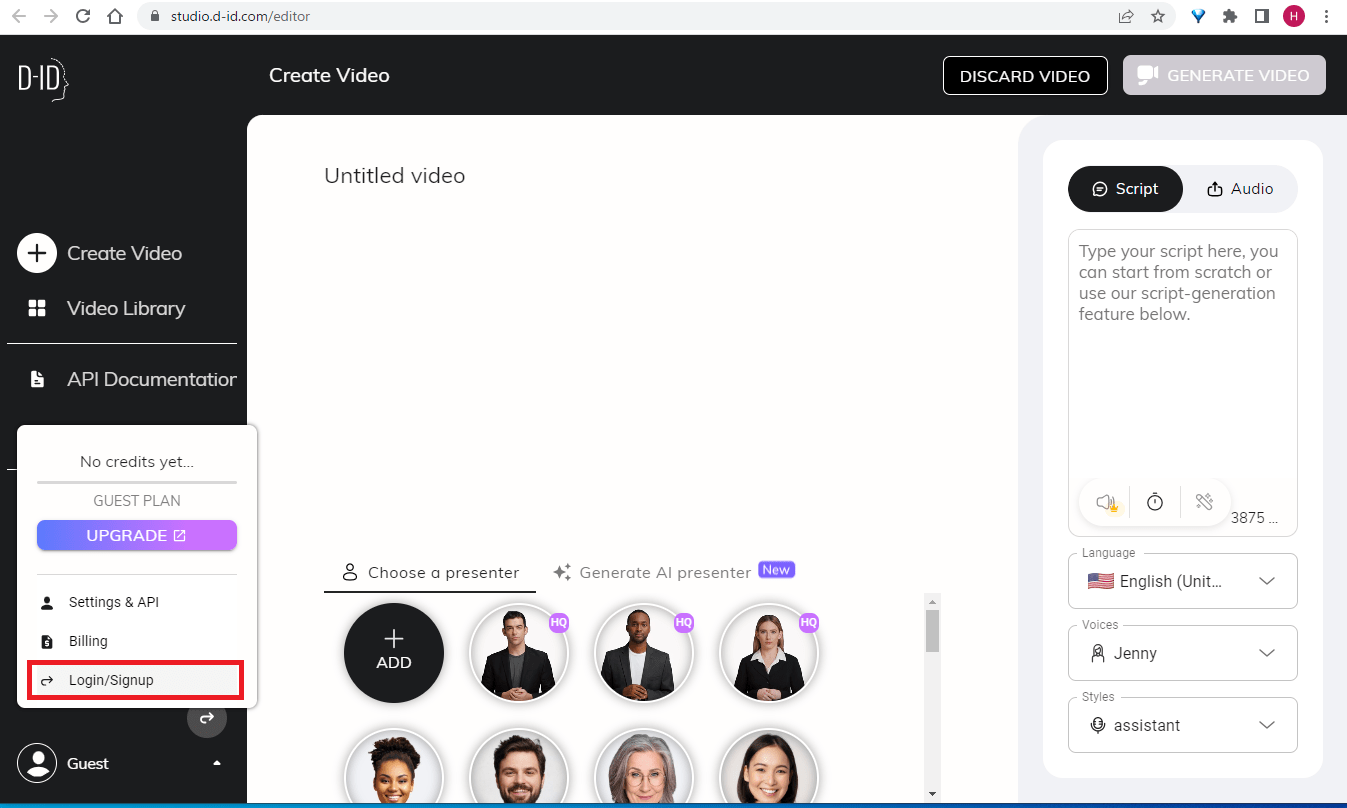
Task: Select the curly-haired woman presenter
Action: coord(394,766)
